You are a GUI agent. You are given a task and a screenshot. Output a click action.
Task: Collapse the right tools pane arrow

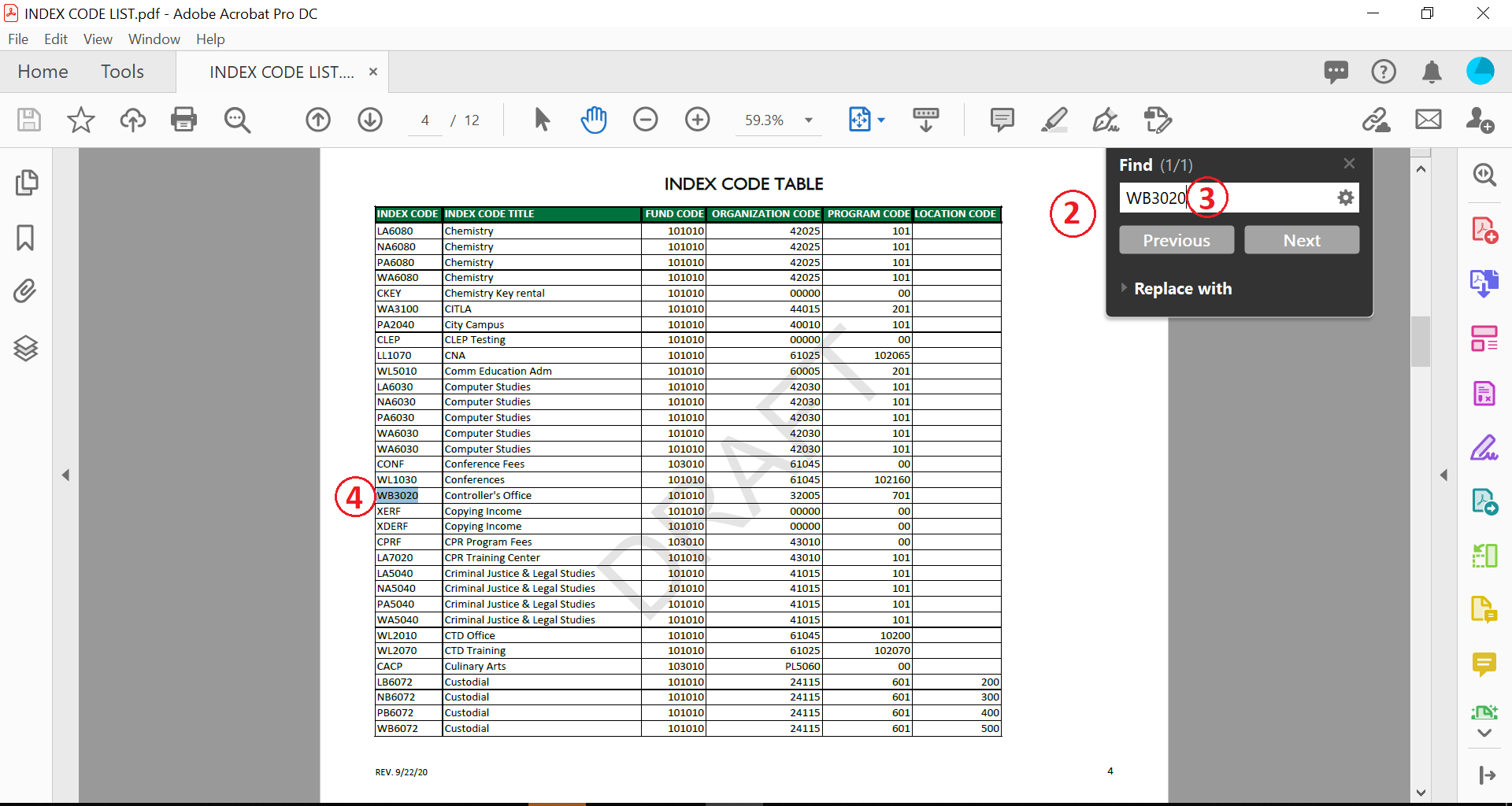pyautogui.click(x=1443, y=475)
